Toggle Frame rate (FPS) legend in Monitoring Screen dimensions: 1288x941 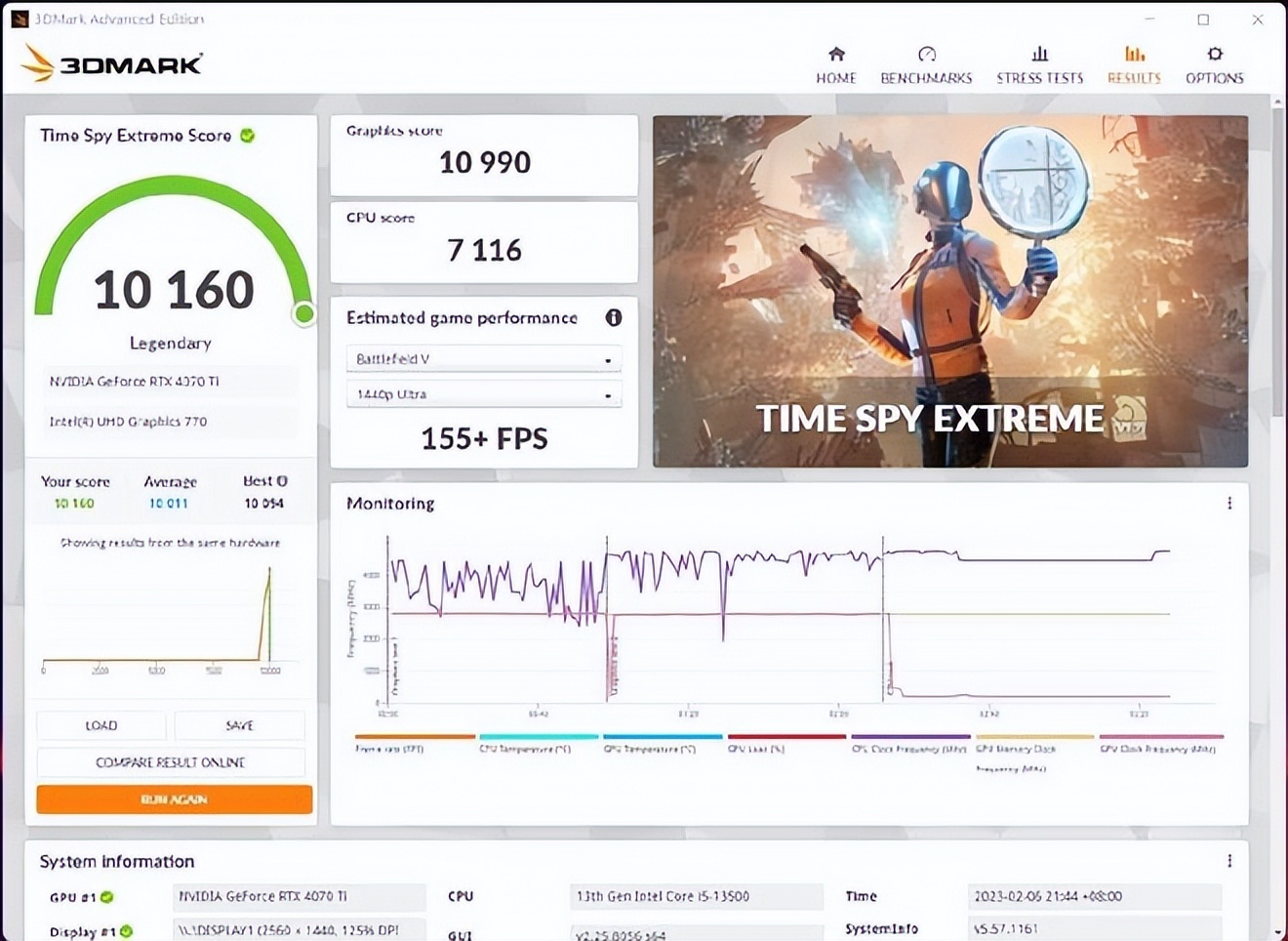pos(415,744)
